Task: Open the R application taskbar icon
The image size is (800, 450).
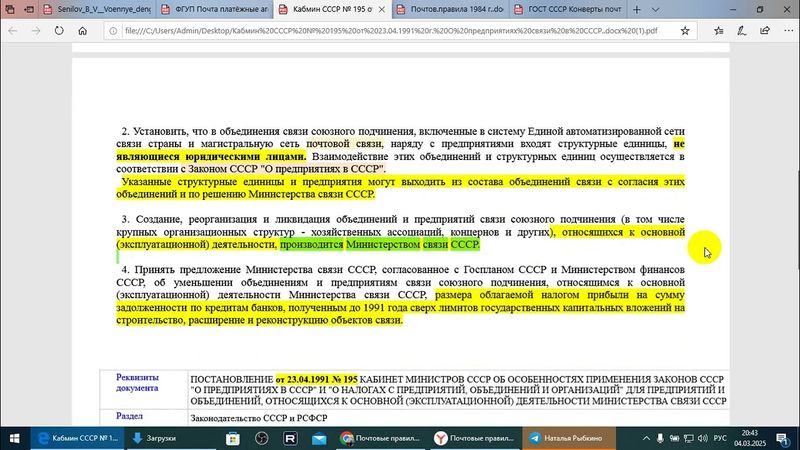Action: [290, 438]
